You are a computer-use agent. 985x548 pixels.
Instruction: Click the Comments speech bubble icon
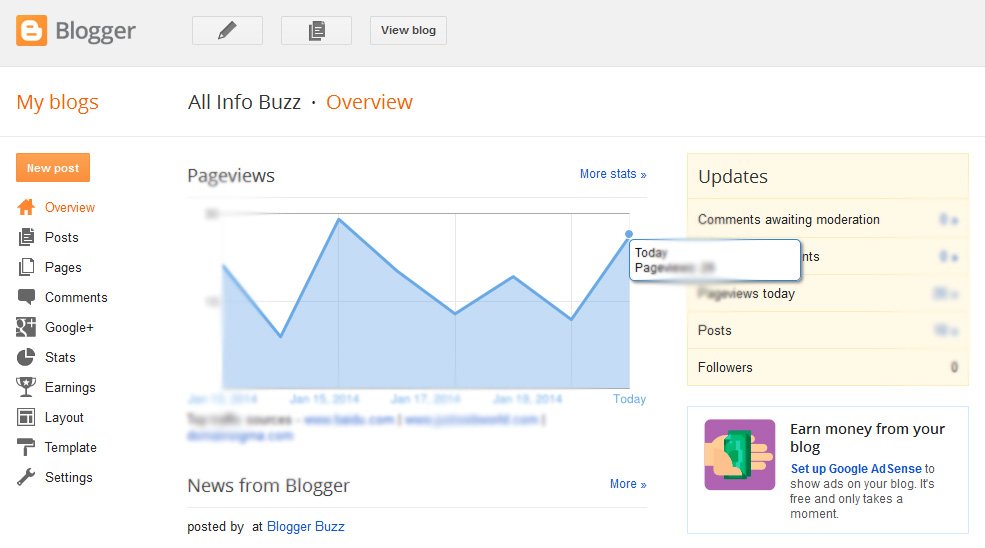coord(26,297)
